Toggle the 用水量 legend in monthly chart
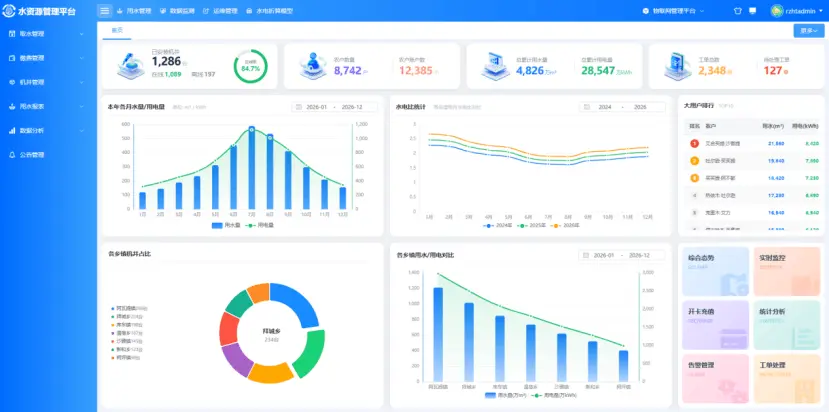The width and height of the screenshot is (830, 412). coord(224,225)
